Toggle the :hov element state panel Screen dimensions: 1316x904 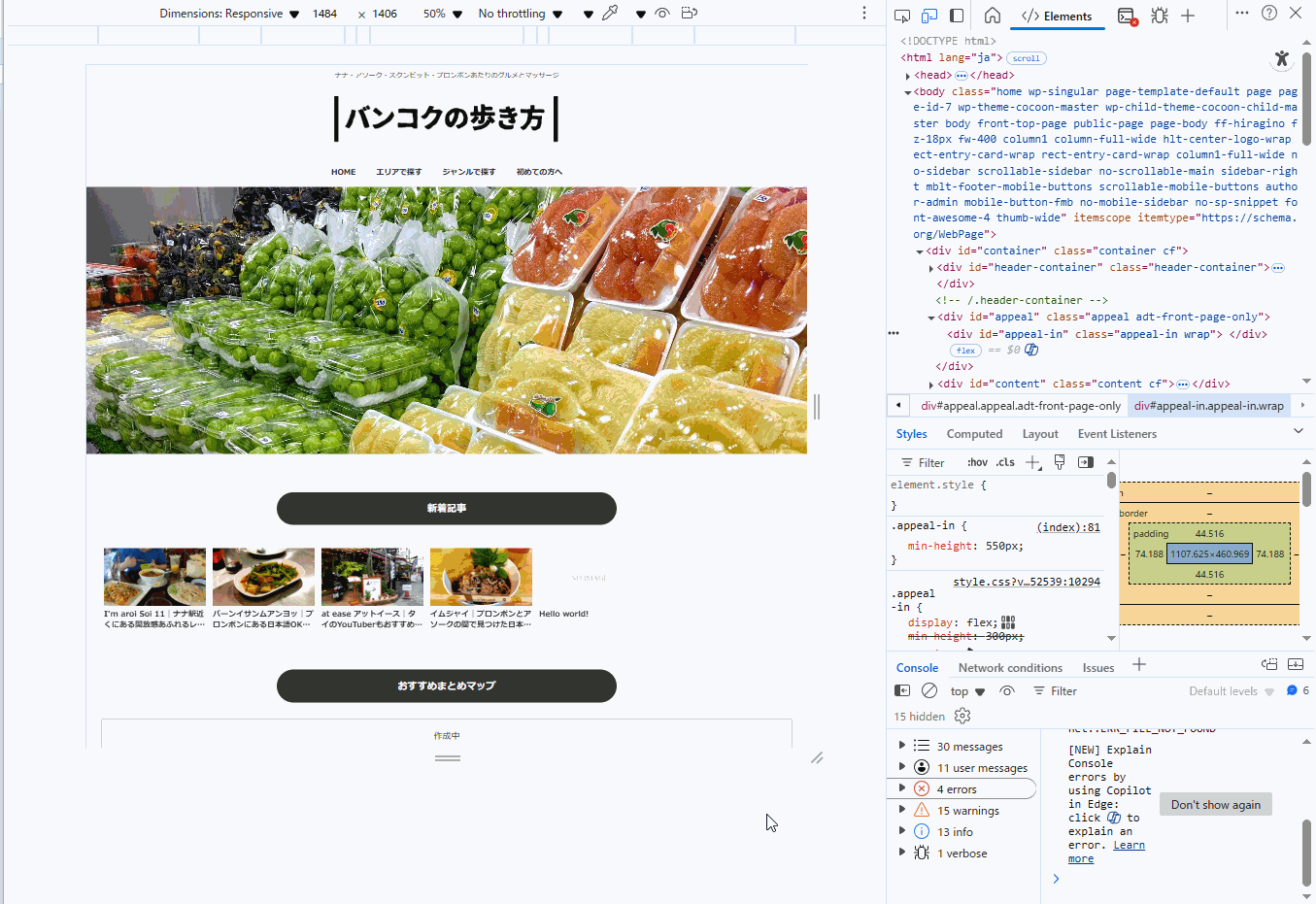coord(977,462)
